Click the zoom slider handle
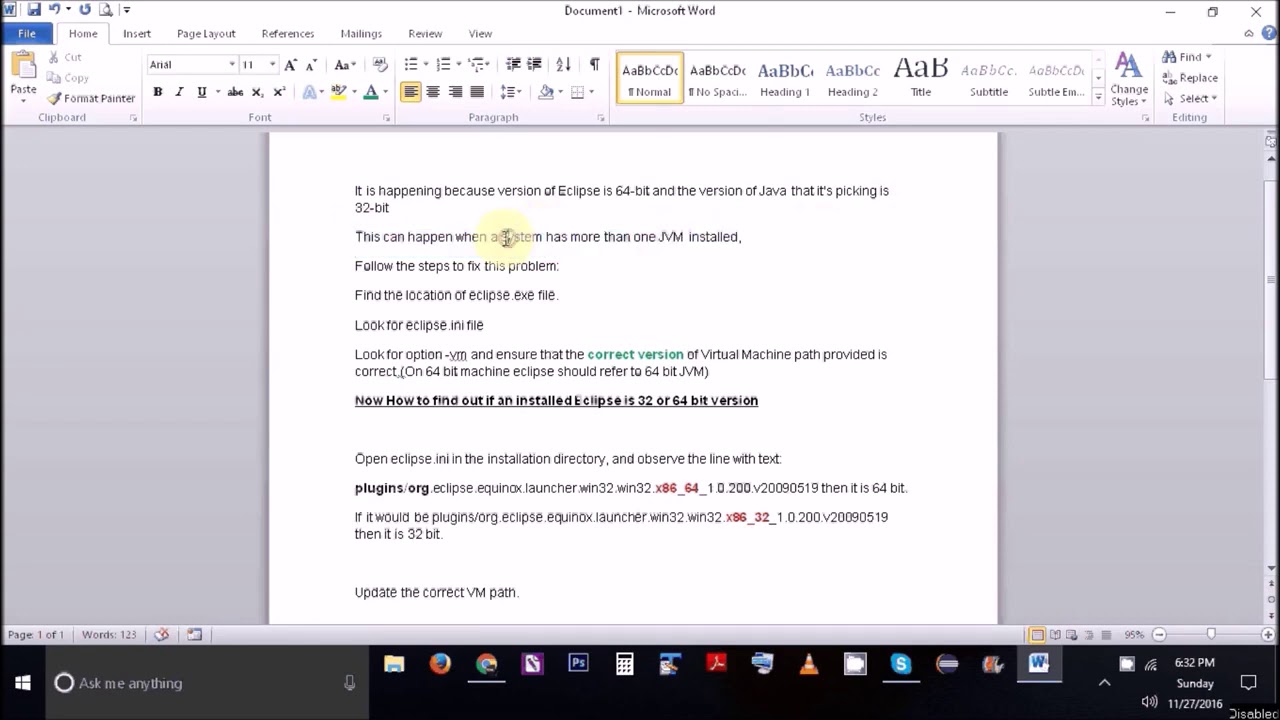The width and height of the screenshot is (1280, 720). point(1211,635)
